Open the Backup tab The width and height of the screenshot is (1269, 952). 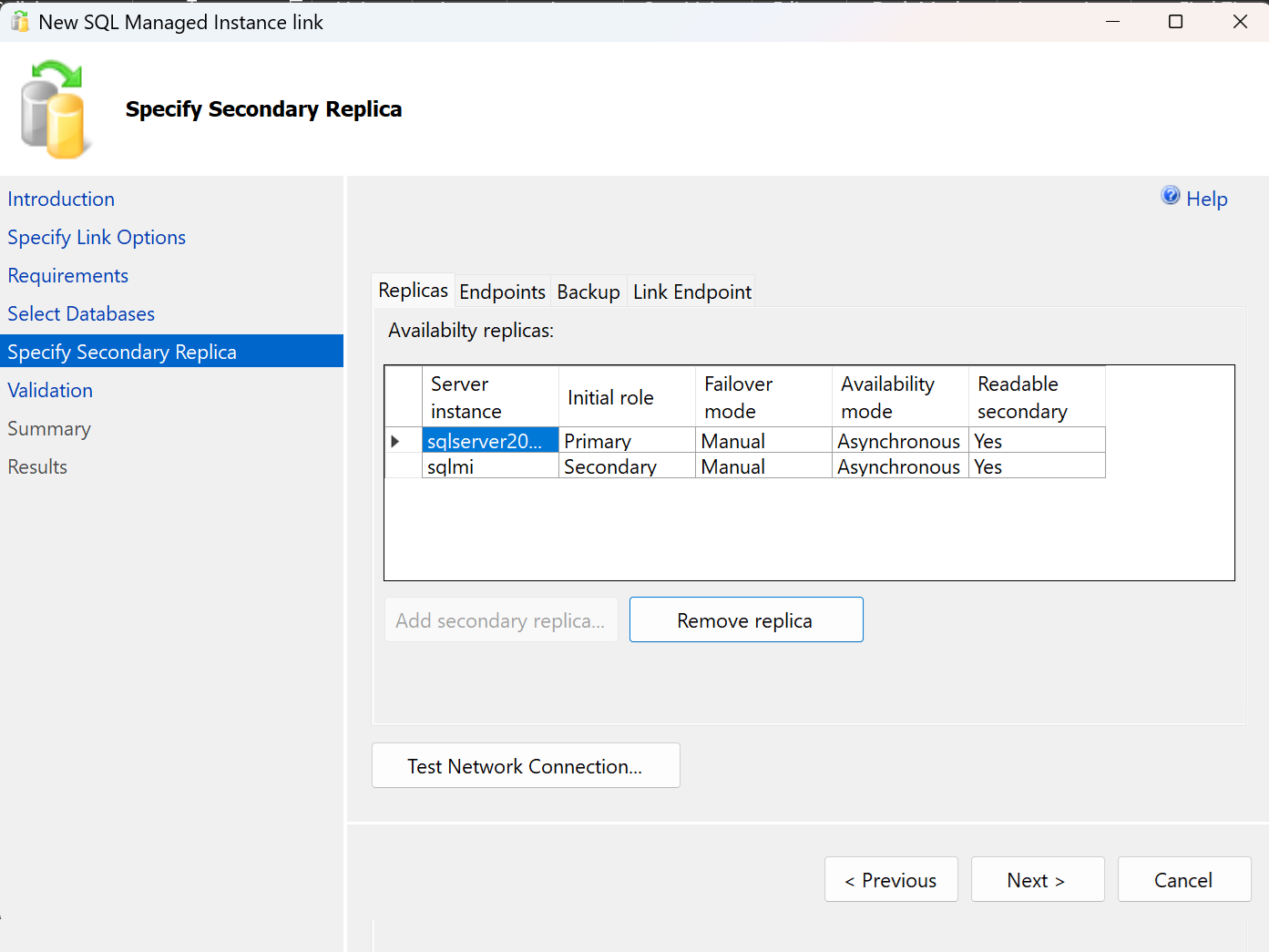click(x=588, y=292)
